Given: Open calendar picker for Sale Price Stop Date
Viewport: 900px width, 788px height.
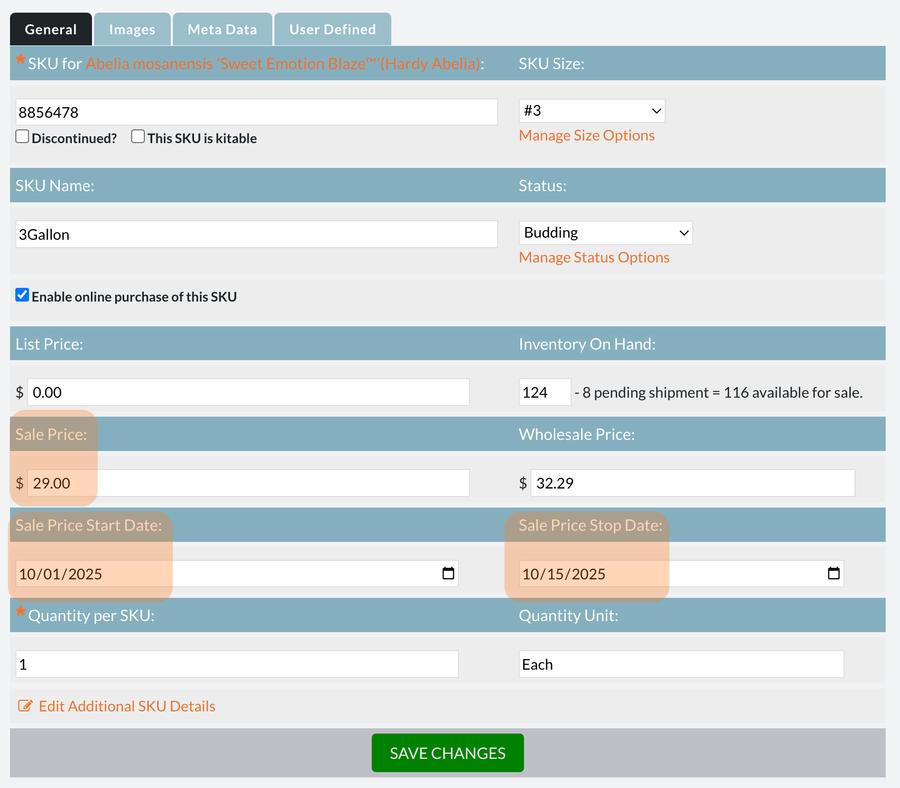Looking at the screenshot, I should (833, 574).
